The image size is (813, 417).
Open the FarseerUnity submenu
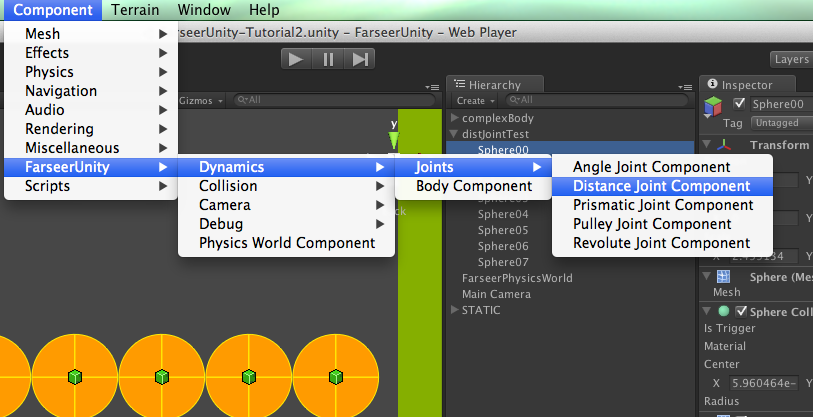[91, 167]
